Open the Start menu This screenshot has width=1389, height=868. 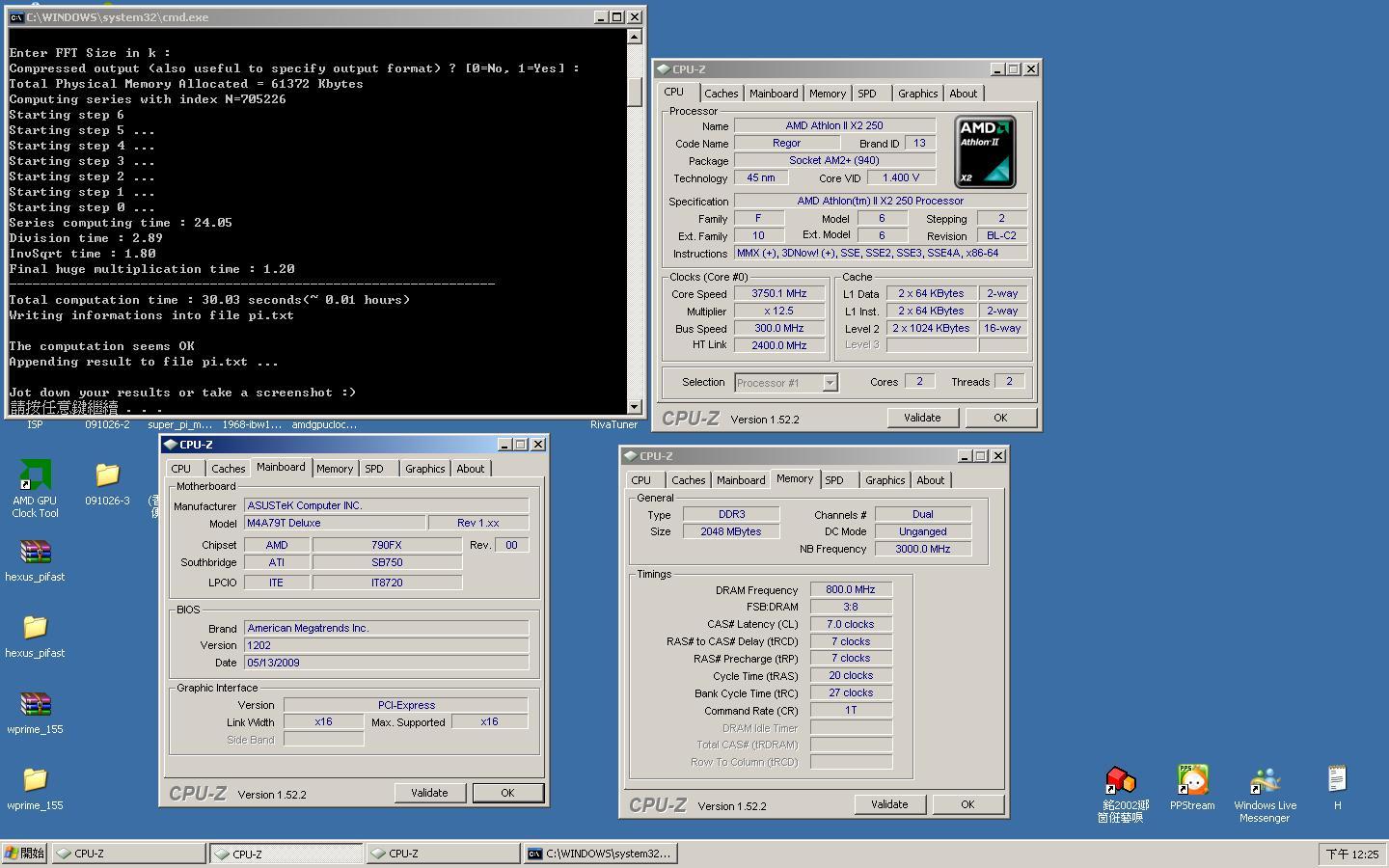tap(25, 854)
